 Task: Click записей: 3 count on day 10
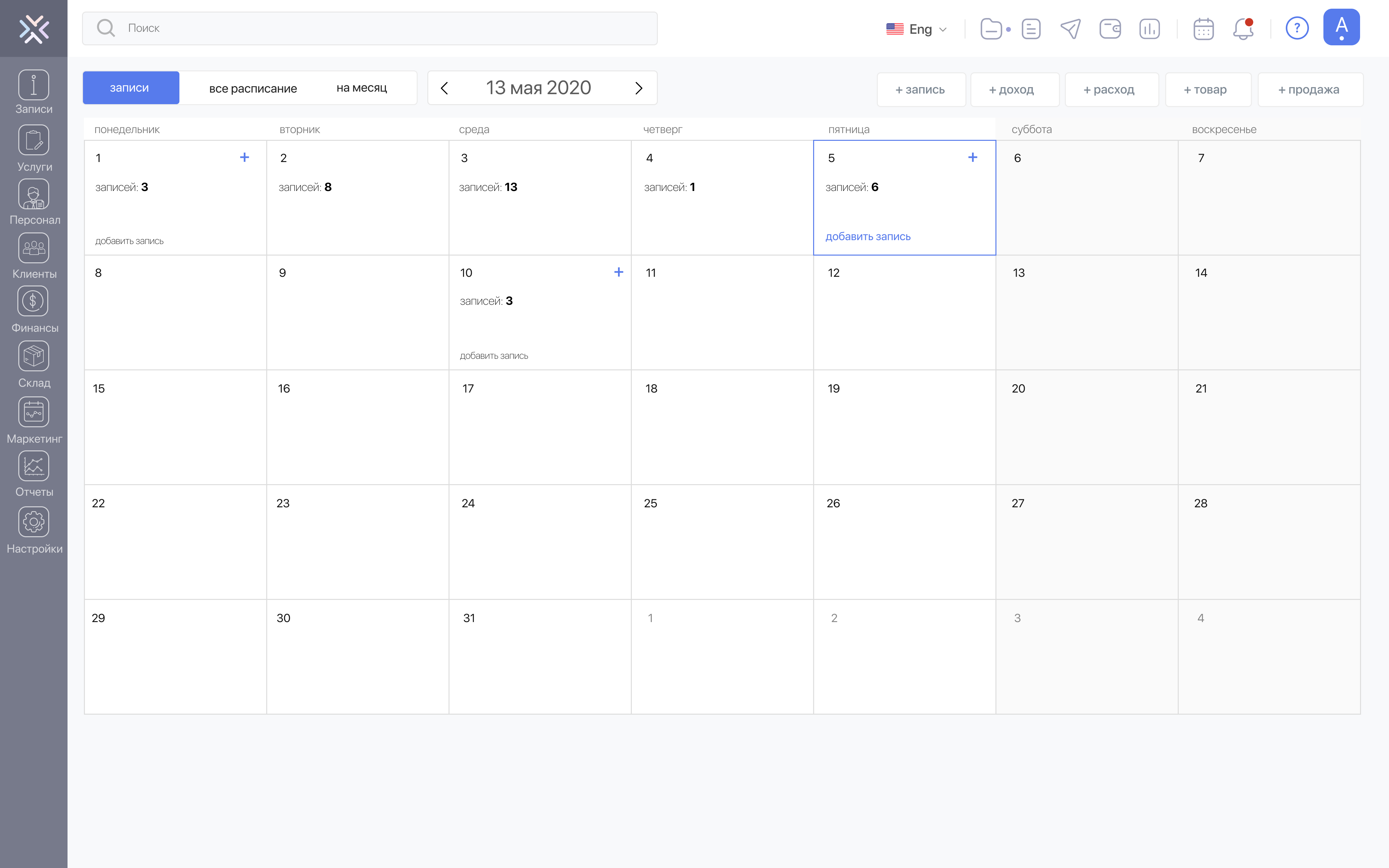486,302
